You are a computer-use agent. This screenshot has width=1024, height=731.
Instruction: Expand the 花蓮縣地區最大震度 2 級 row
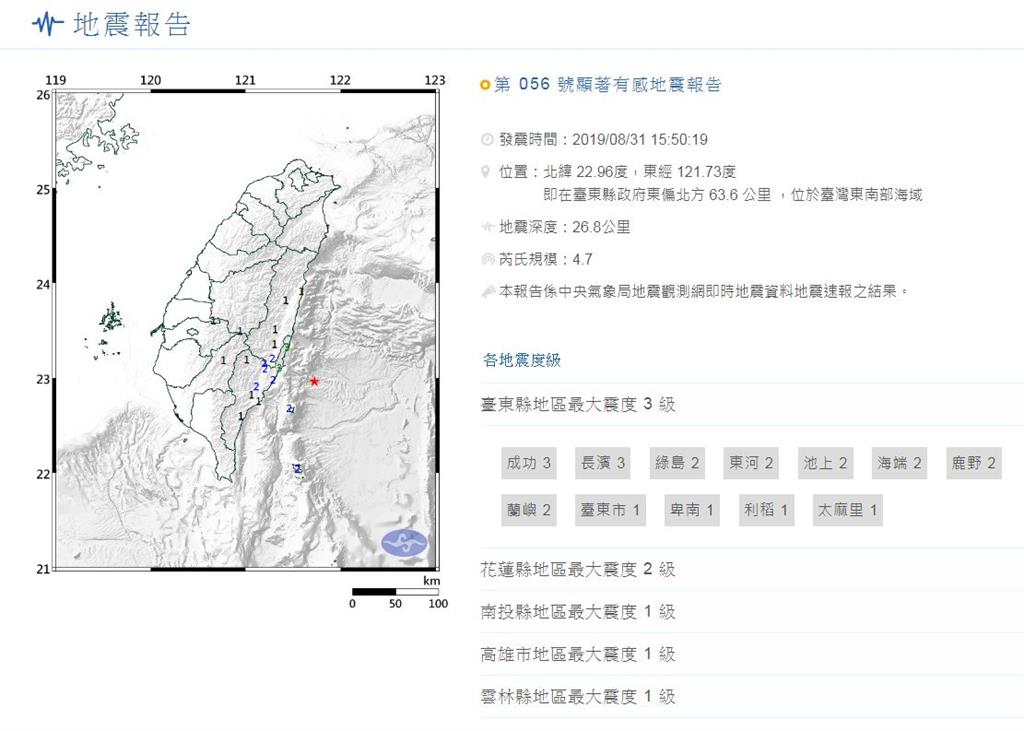tap(752, 570)
